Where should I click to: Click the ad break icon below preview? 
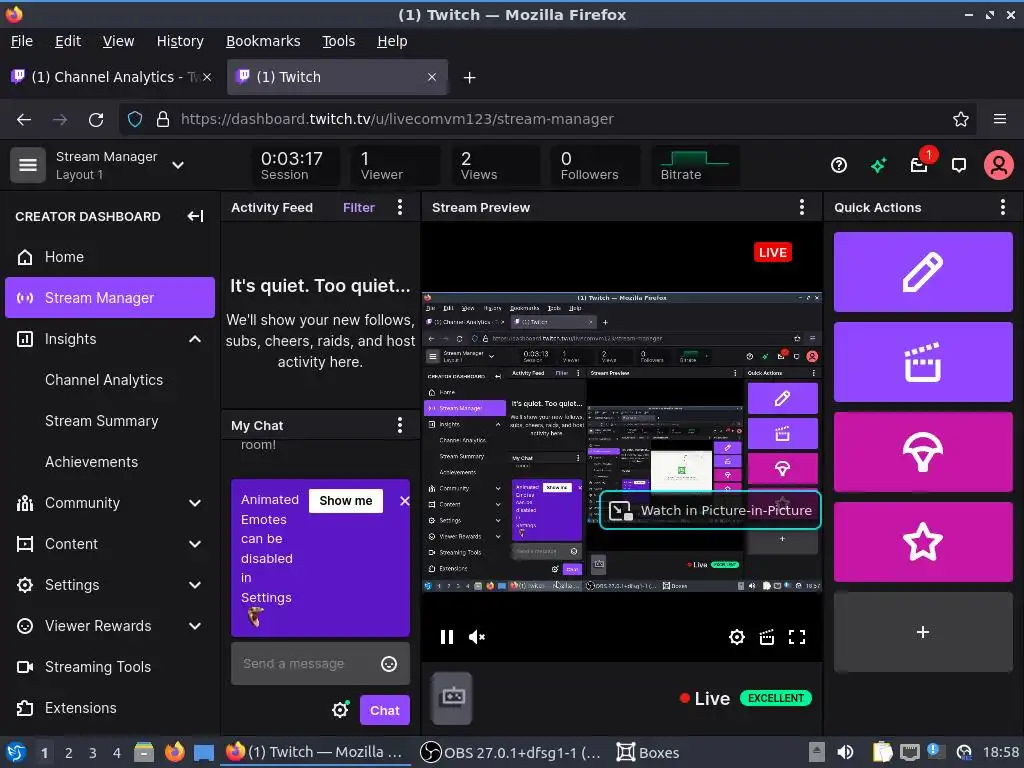point(453,698)
